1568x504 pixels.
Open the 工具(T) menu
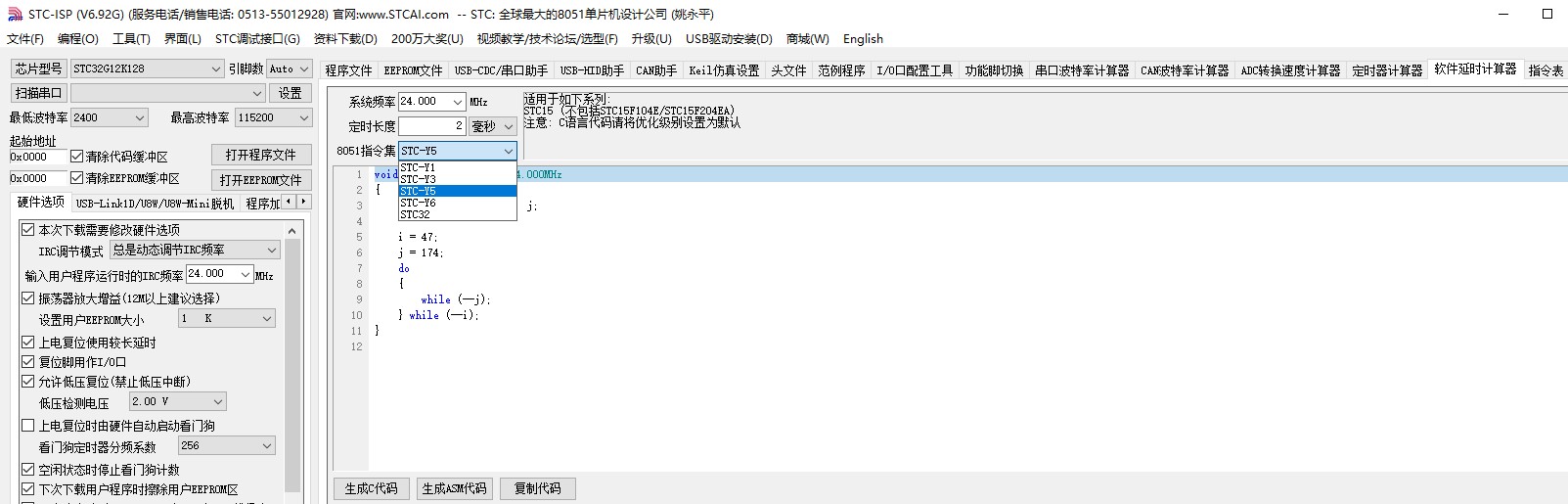pos(131,39)
